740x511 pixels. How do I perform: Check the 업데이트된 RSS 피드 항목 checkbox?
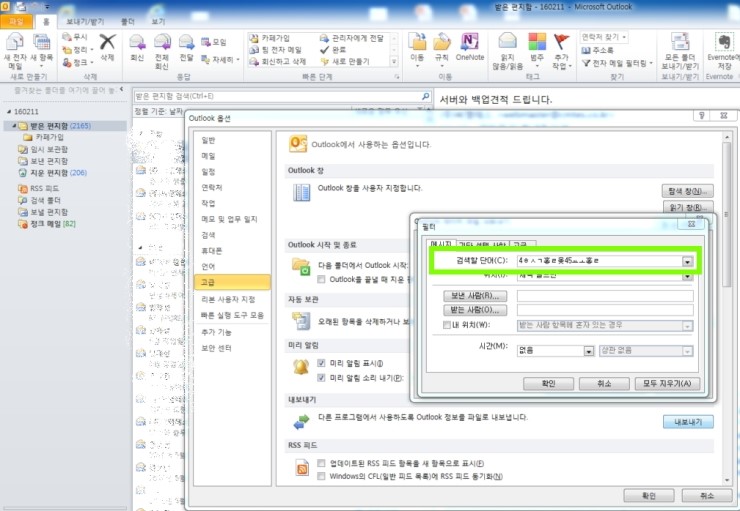tap(321, 463)
